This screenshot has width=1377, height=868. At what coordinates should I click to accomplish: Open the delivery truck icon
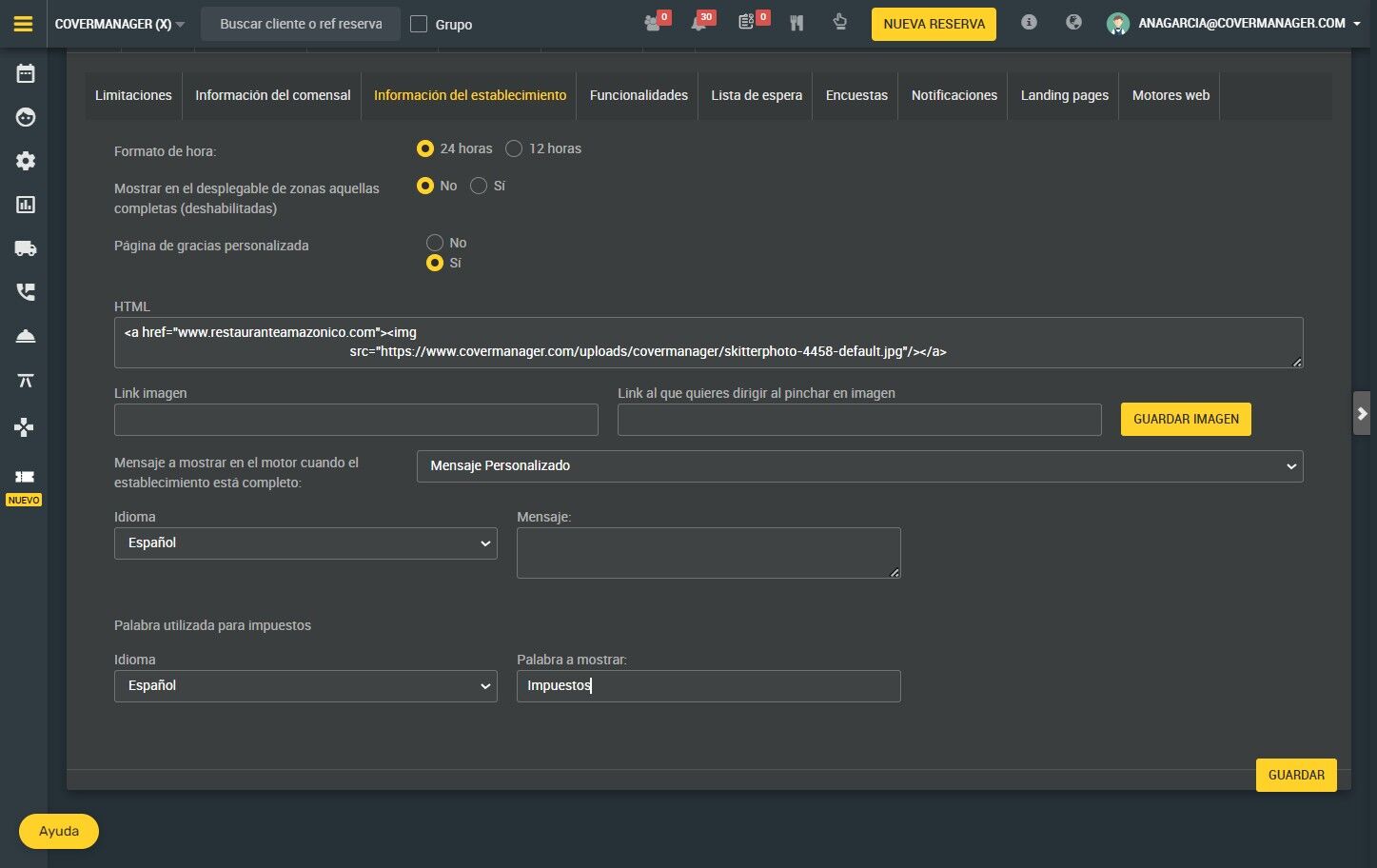tap(26, 248)
